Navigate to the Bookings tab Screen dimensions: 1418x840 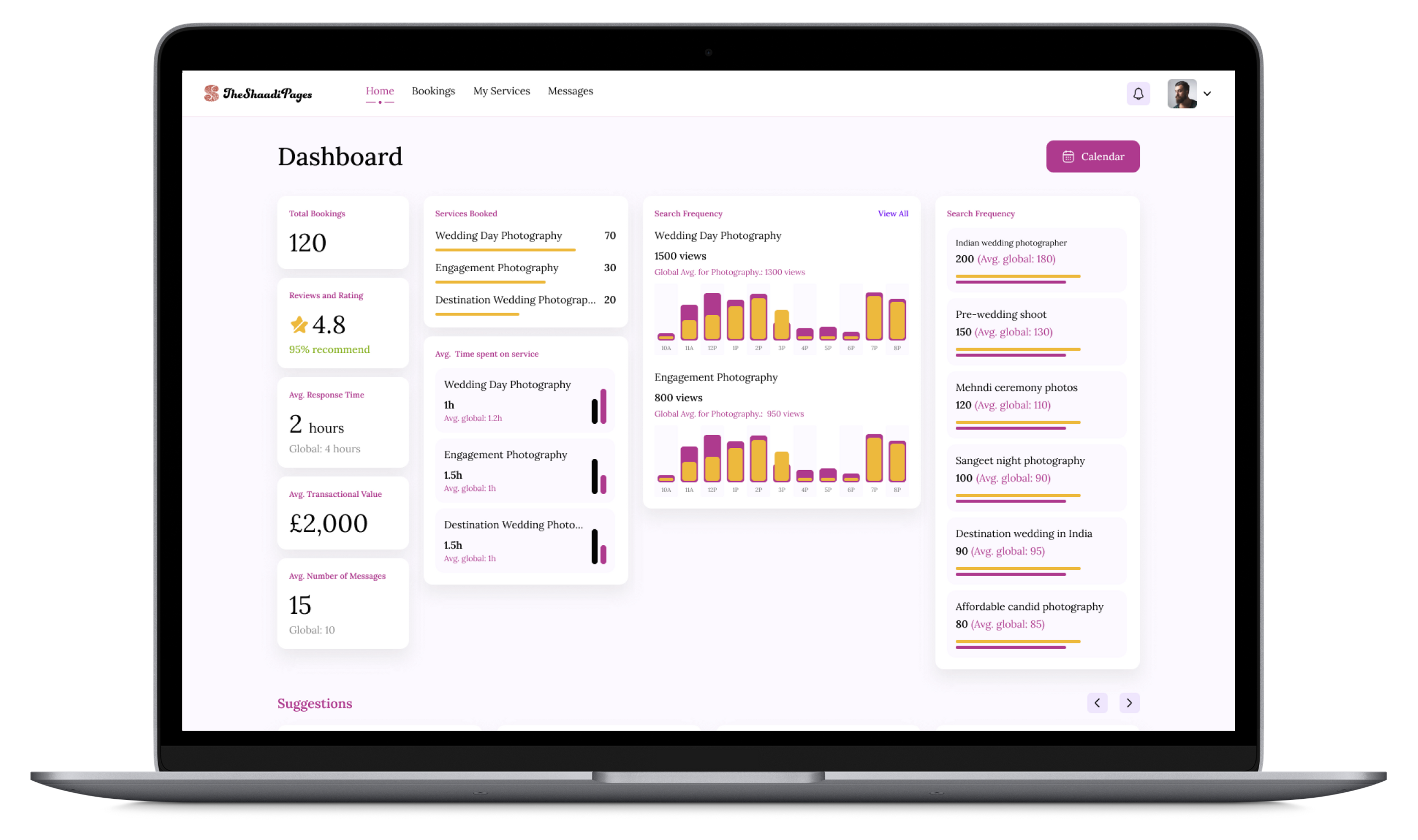click(x=432, y=91)
